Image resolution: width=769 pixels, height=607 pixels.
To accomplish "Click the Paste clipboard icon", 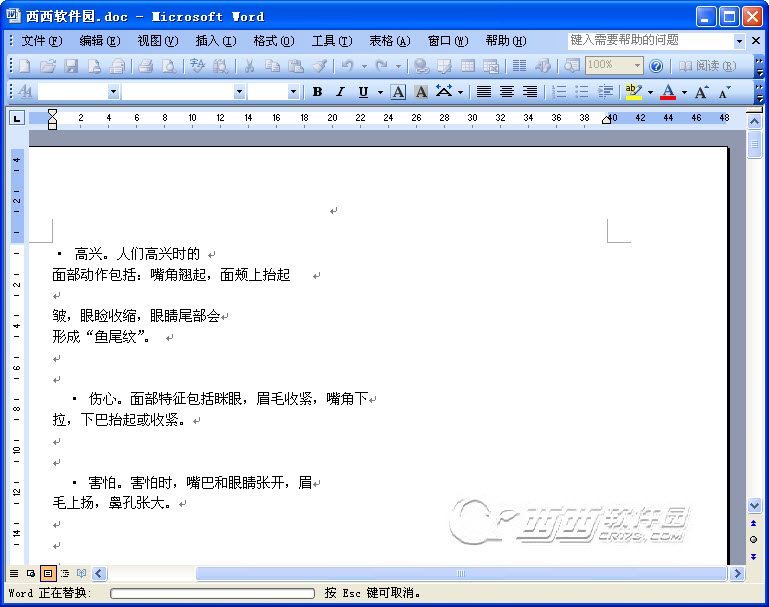I will (x=295, y=65).
